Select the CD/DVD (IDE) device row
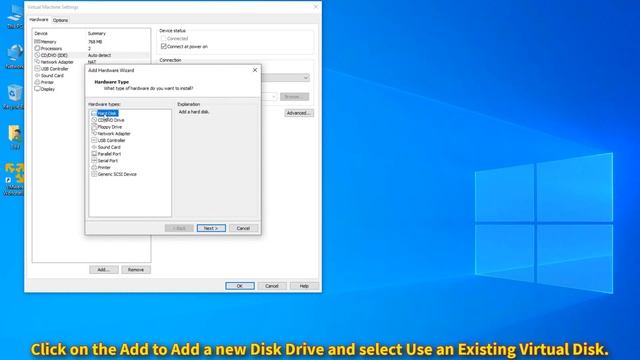The width and height of the screenshot is (640, 360). [91, 55]
